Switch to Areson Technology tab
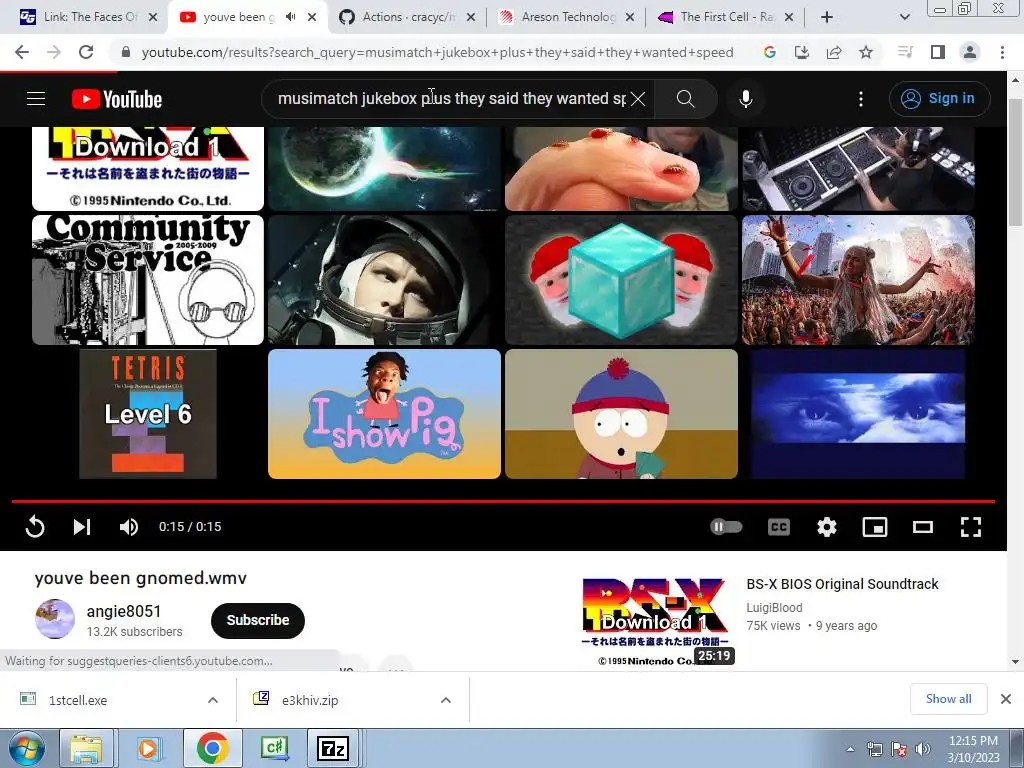The image size is (1024, 768). pyautogui.click(x=567, y=18)
